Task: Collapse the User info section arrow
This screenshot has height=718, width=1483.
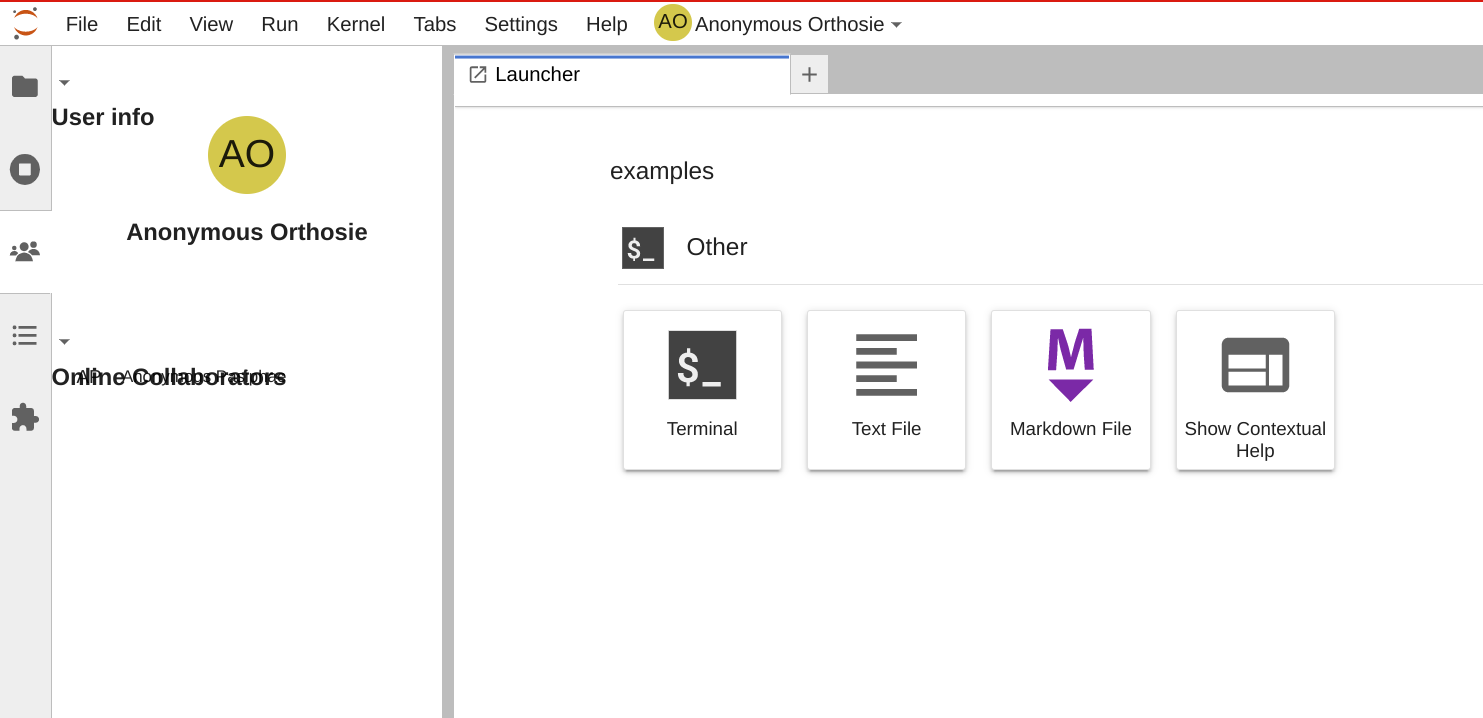Action: point(64,83)
